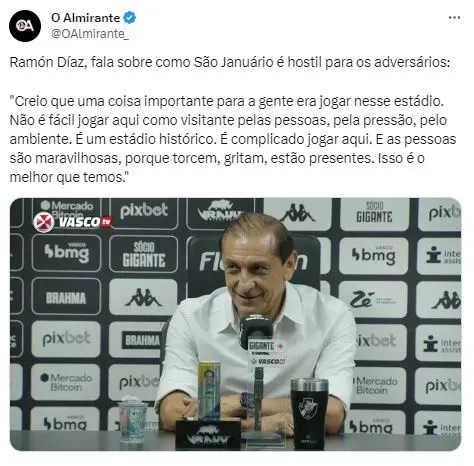
Task: Click the Brahma logo on left backdrop
Action: coord(66,297)
